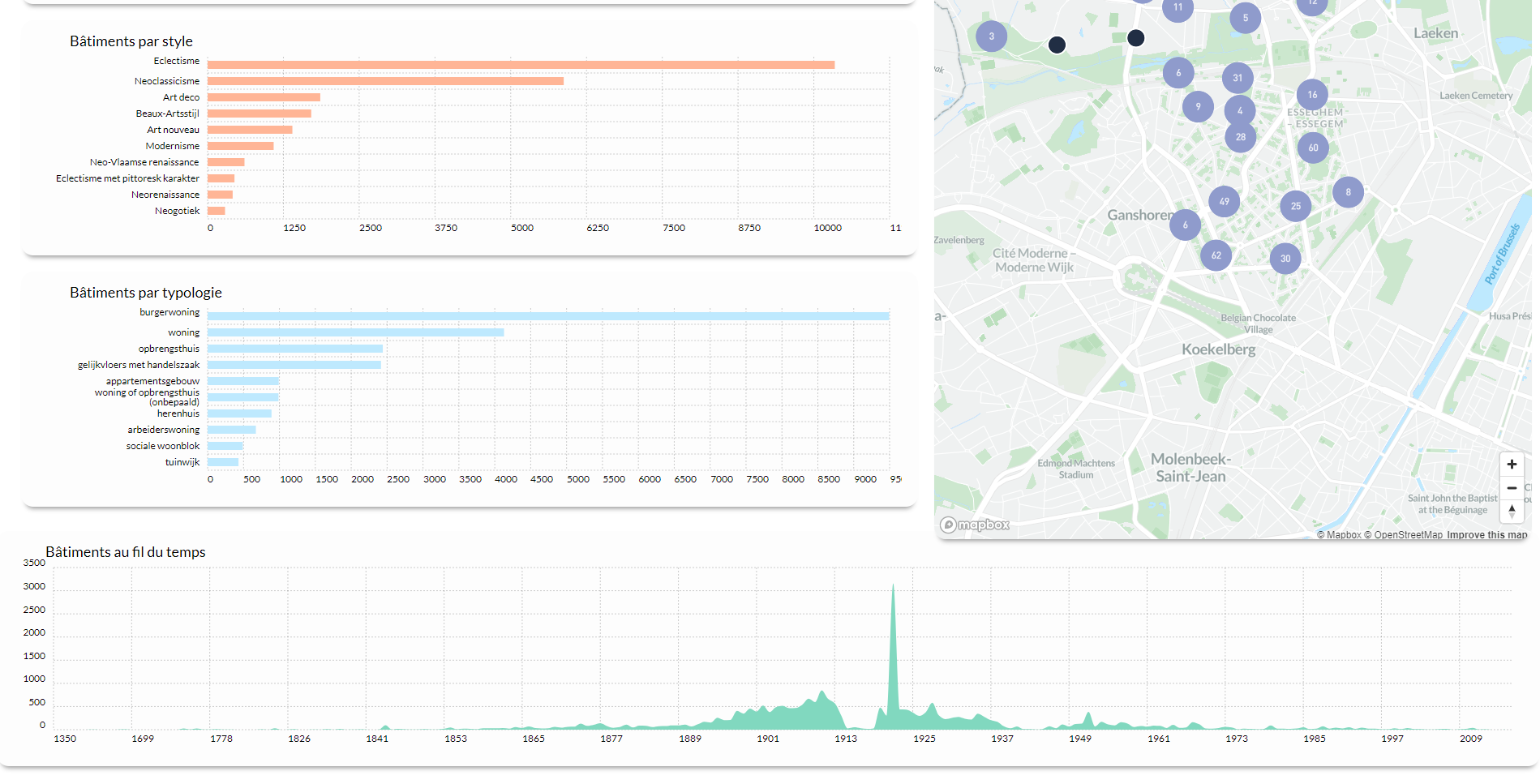This screenshot has height=784, width=1540.
Task: Select the Beaux-Artsstijl bar
Action: (x=260, y=114)
